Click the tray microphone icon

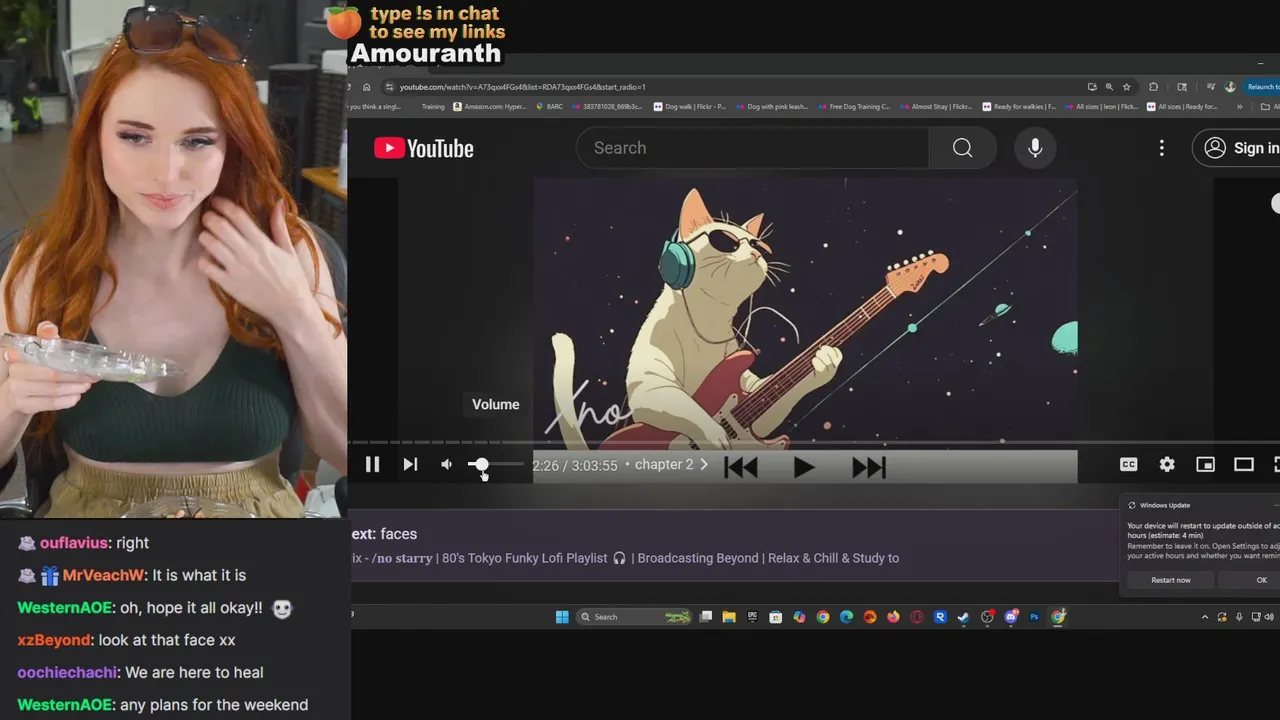point(1239,617)
